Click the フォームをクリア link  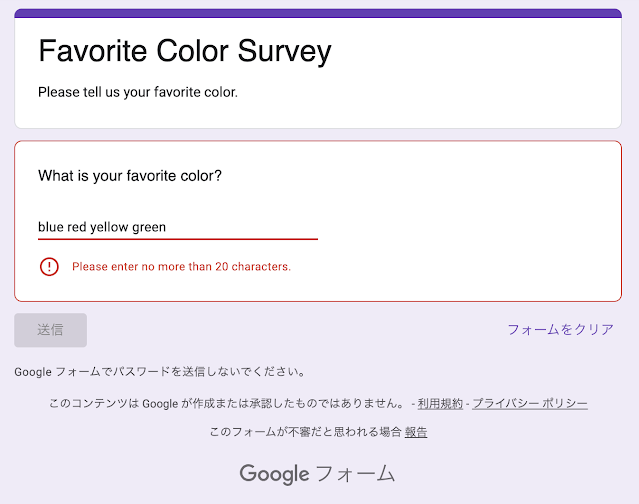560,329
